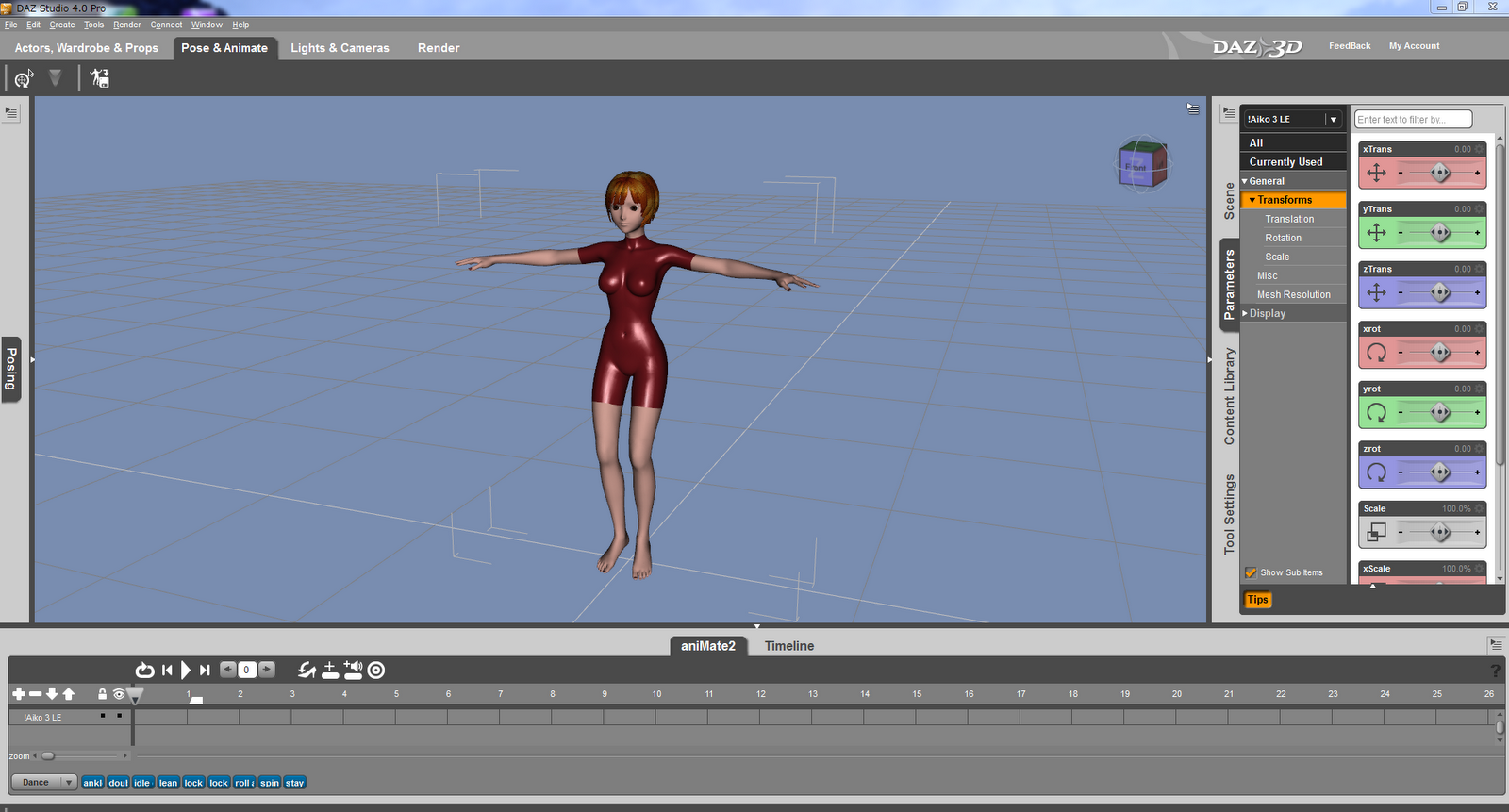Click the circular target aniMate icon
1509x812 pixels.
(376, 670)
